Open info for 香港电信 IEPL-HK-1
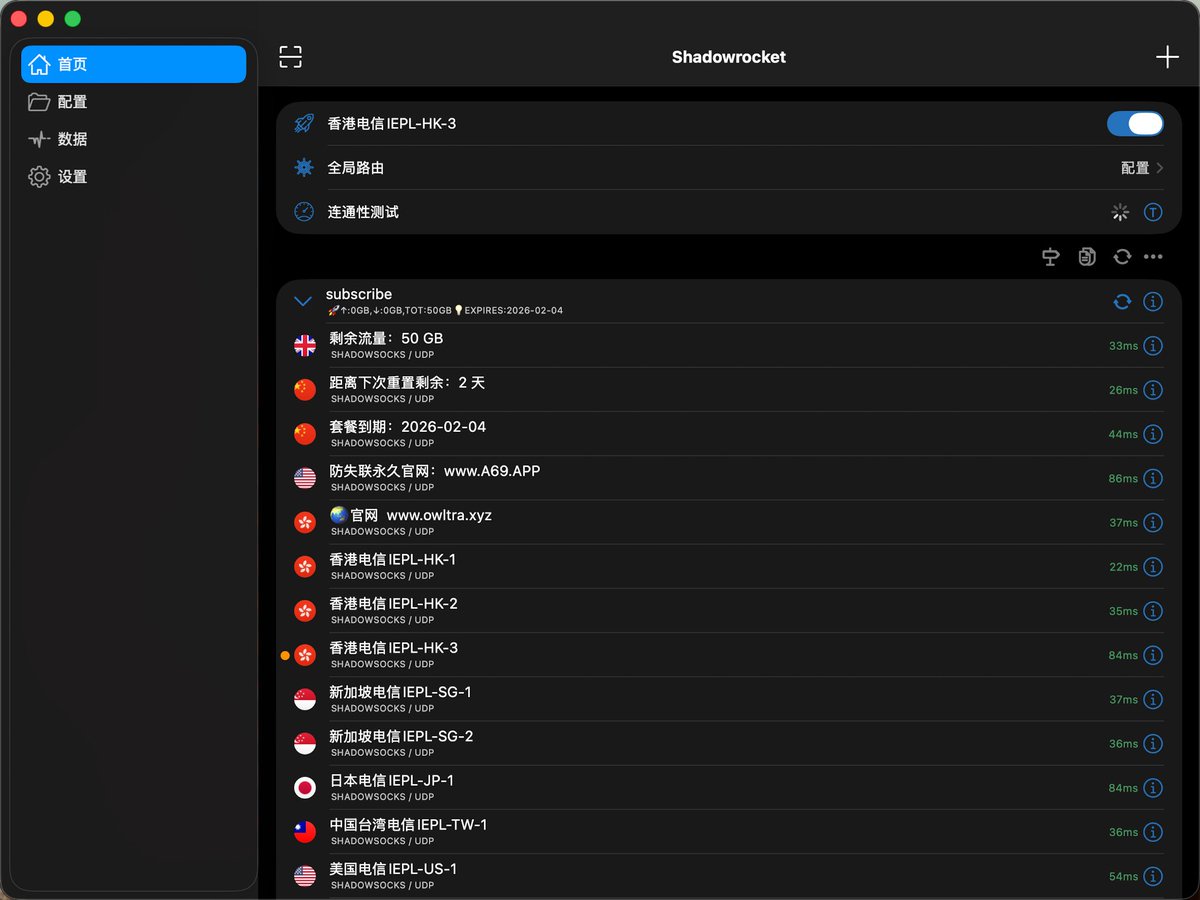Viewport: 1200px width, 900px height. (1153, 567)
